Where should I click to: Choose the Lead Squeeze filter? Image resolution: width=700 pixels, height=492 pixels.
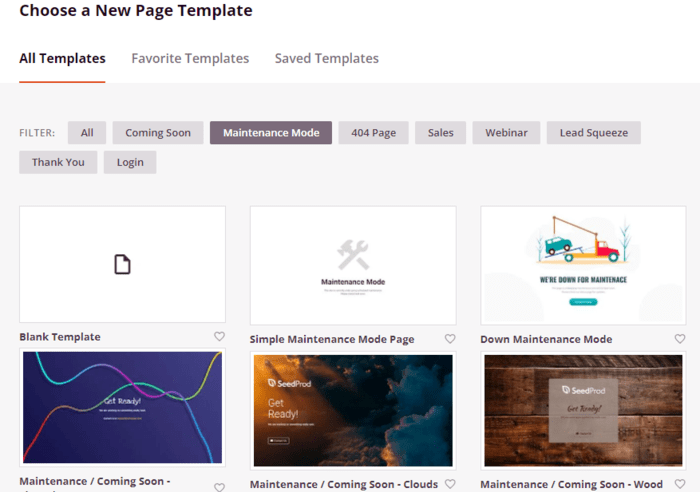[594, 133]
